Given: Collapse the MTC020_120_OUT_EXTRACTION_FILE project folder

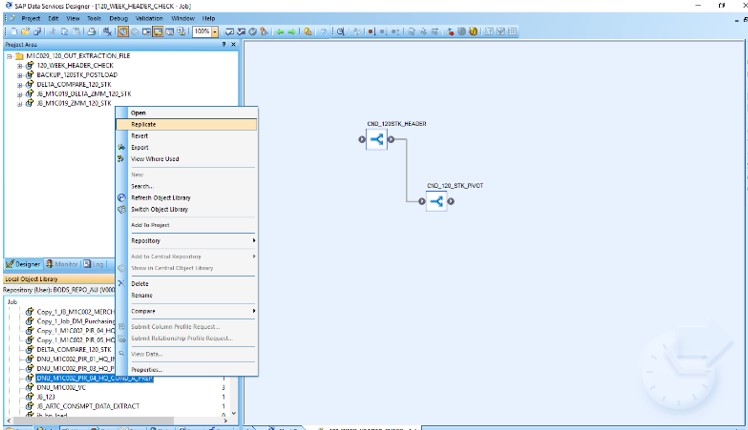Looking at the screenshot, I should 8,56.
